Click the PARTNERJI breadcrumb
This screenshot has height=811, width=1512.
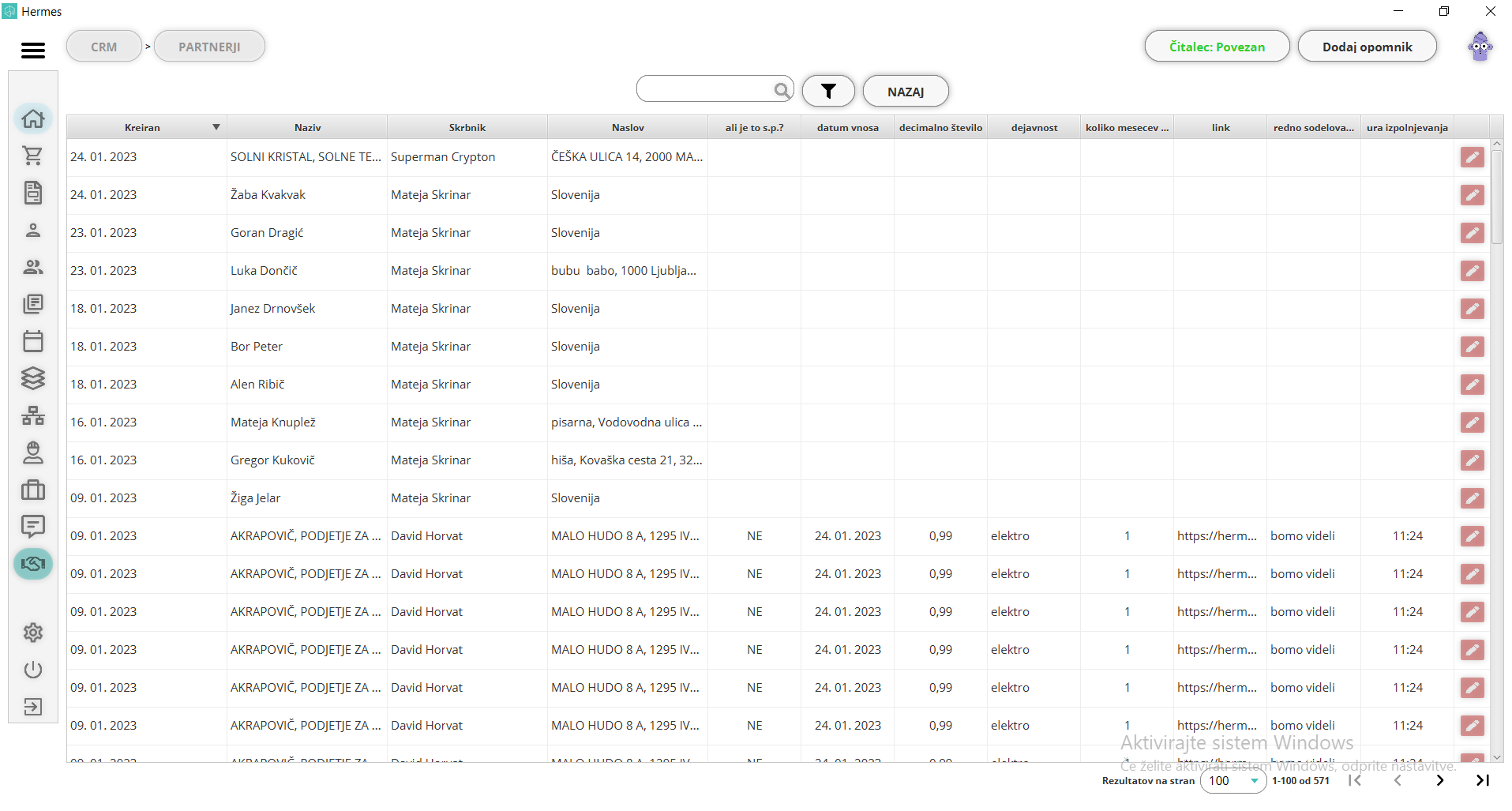(209, 47)
